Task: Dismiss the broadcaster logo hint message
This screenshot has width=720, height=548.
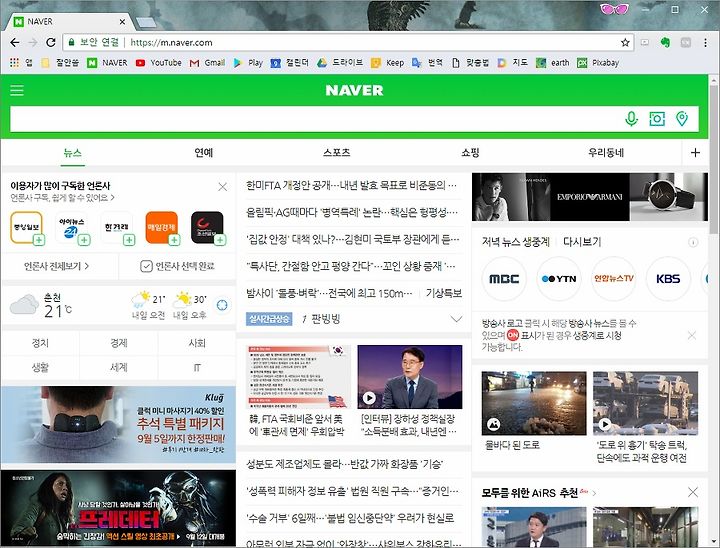Action: (692, 336)
